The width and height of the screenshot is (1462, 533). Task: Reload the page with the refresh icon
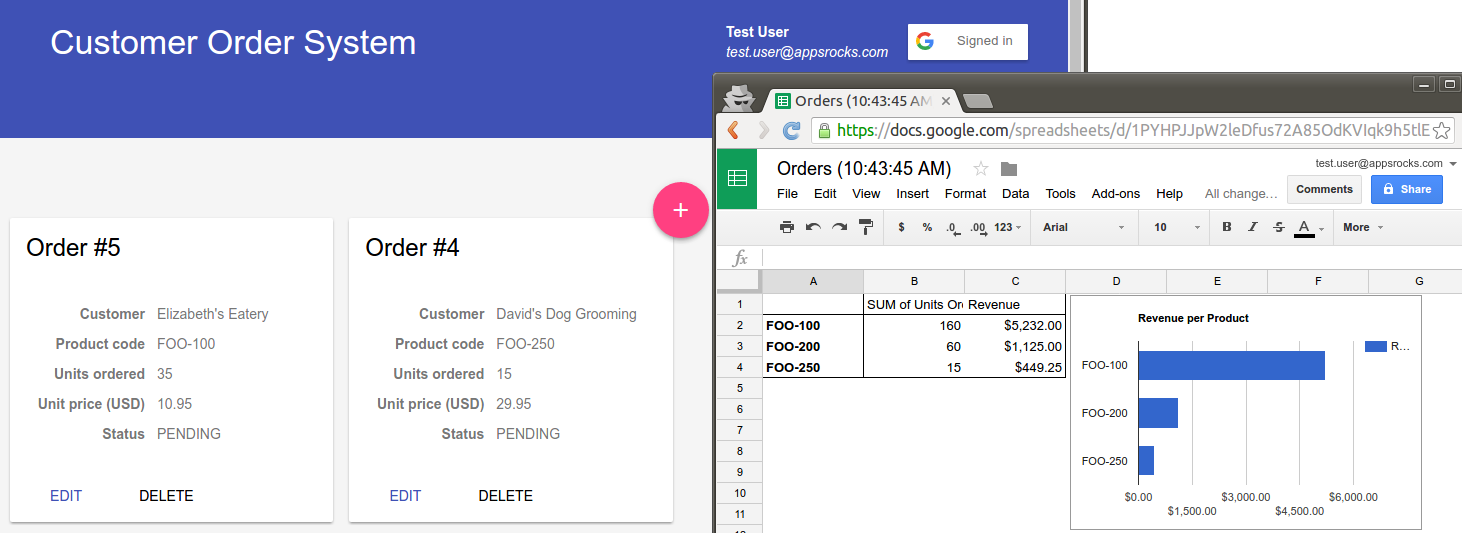791,130
